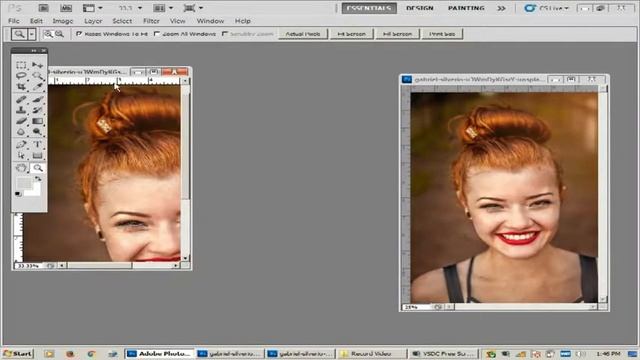Image resolution: width=640 pixels, height=360 pixels.
Task: Swap foreground and background colors
Action: point(38,179)
